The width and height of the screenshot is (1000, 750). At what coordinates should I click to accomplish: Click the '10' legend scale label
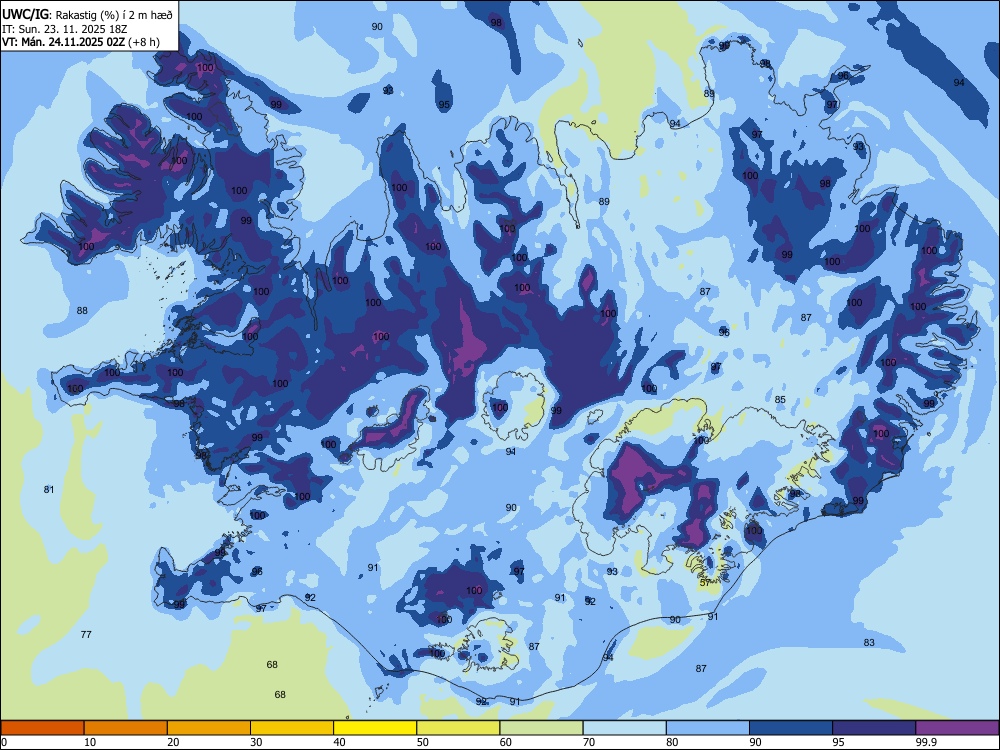(x=90, y=742)
